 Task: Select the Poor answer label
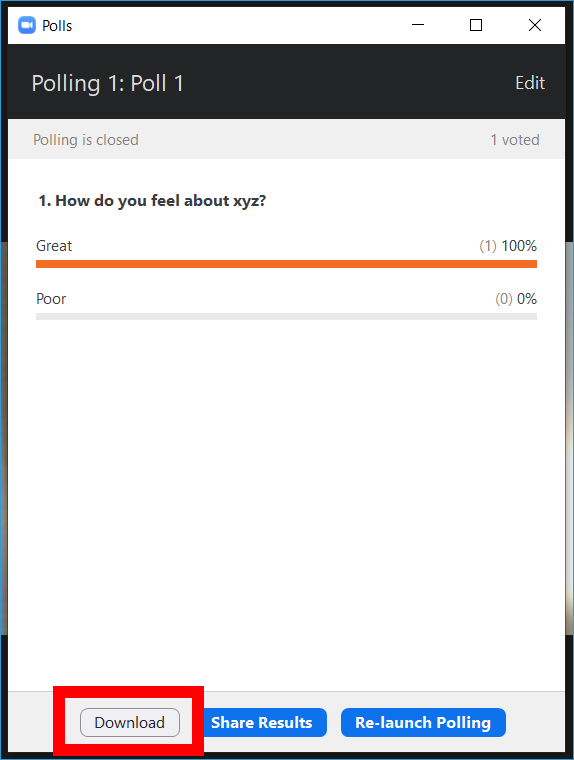click(51, 299)
